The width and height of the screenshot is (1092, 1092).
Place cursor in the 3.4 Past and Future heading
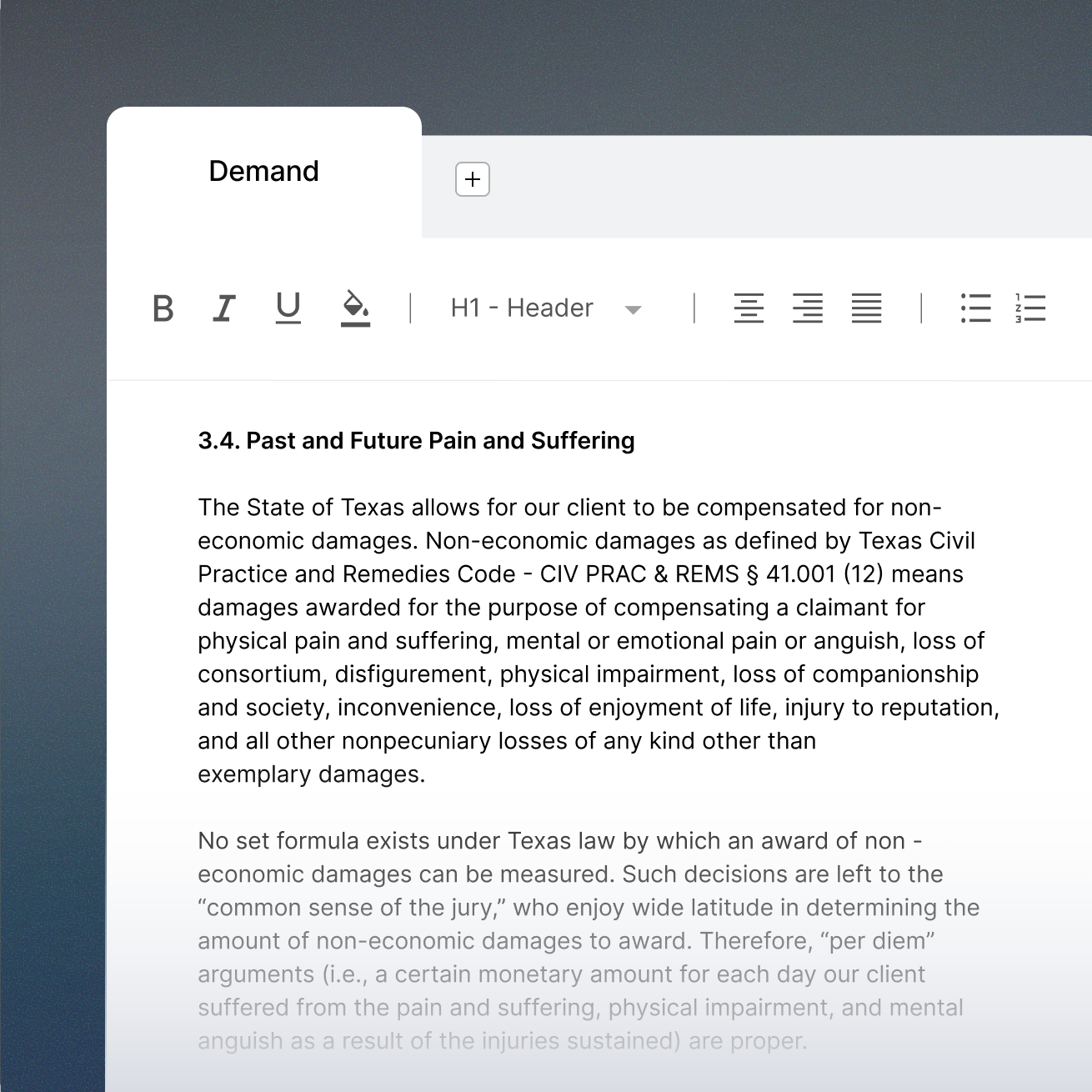click(416, 441)
